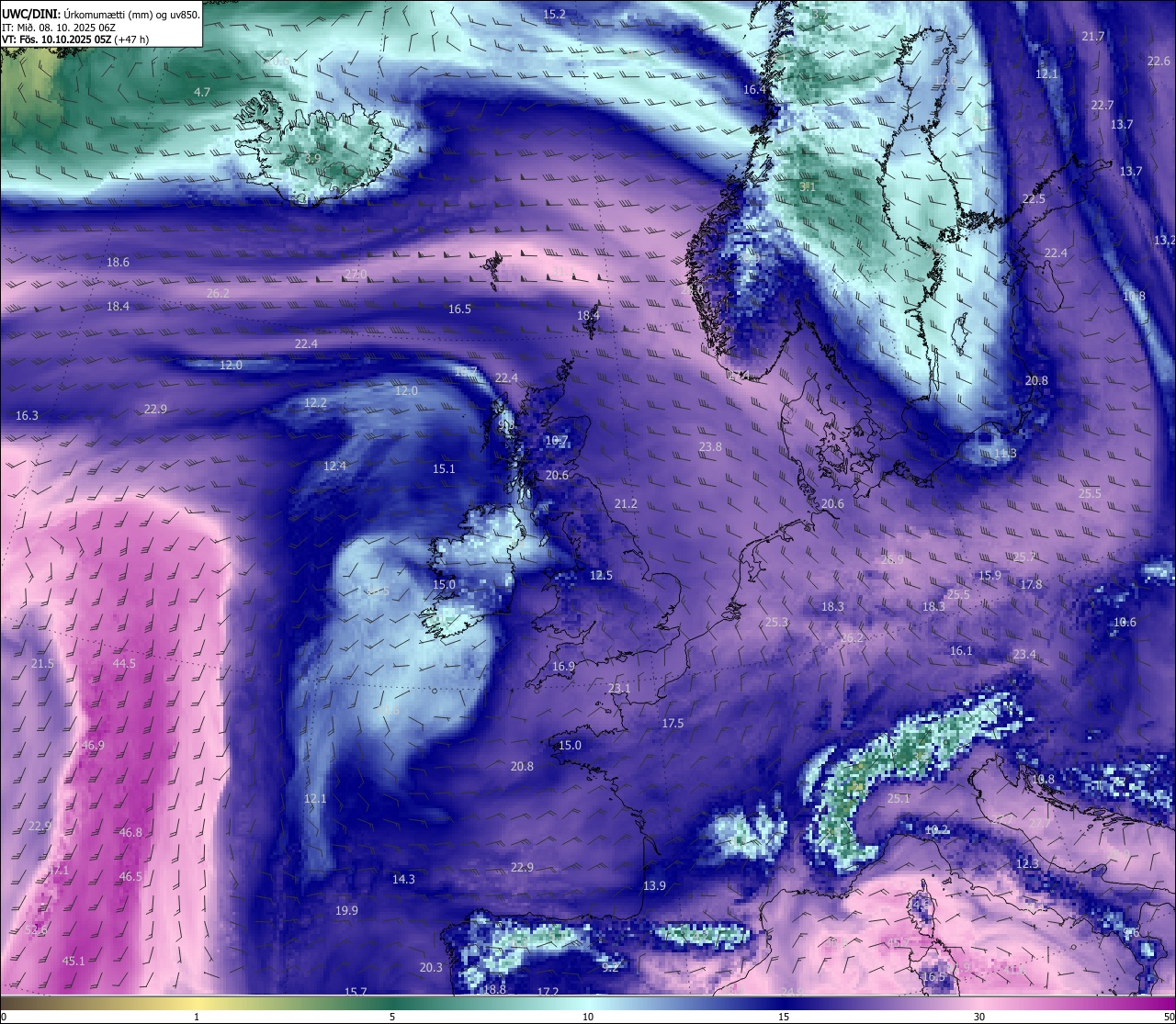The image size is (1176, 1024).
Task: Click the colour scale tick label 5
Action: coord(392,1017)
